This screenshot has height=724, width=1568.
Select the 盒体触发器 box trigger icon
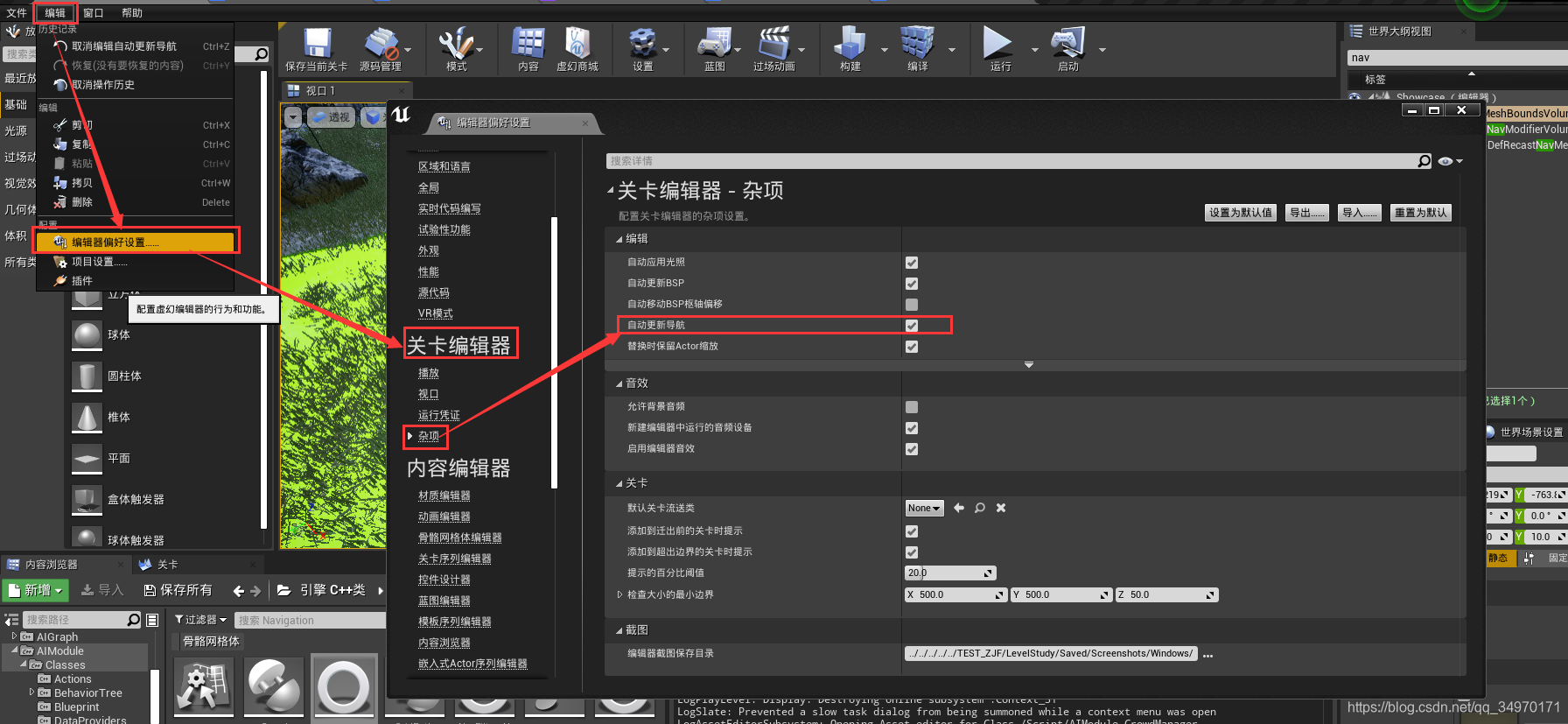(87, 499)
